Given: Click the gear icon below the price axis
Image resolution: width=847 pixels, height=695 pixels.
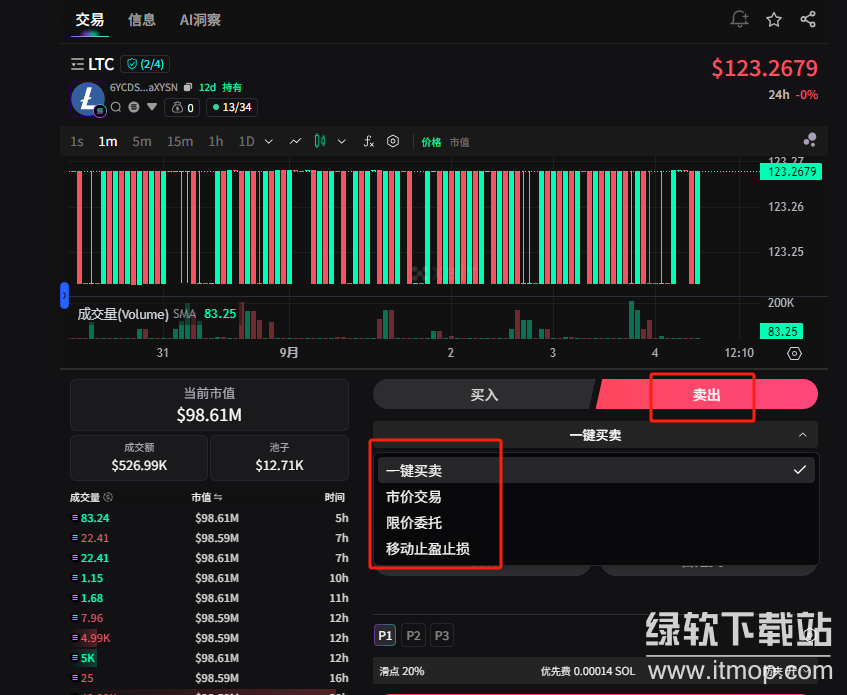Looking at the screenshot, I should [794, 353].
